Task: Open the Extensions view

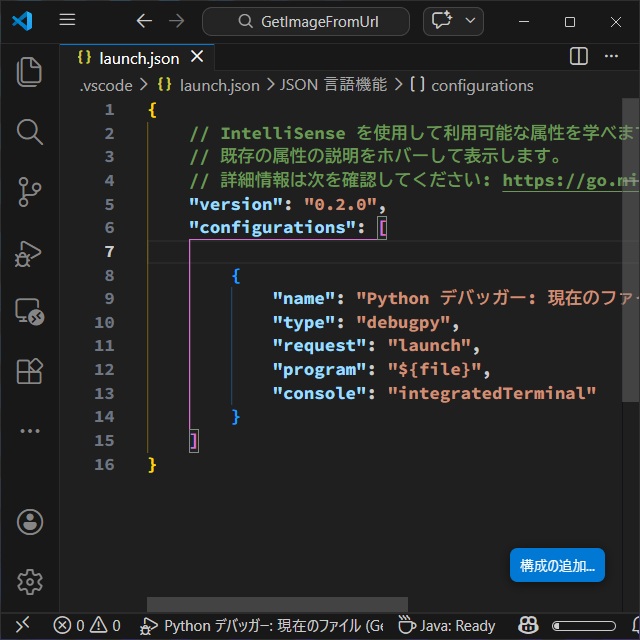Action: click(30, 371)
